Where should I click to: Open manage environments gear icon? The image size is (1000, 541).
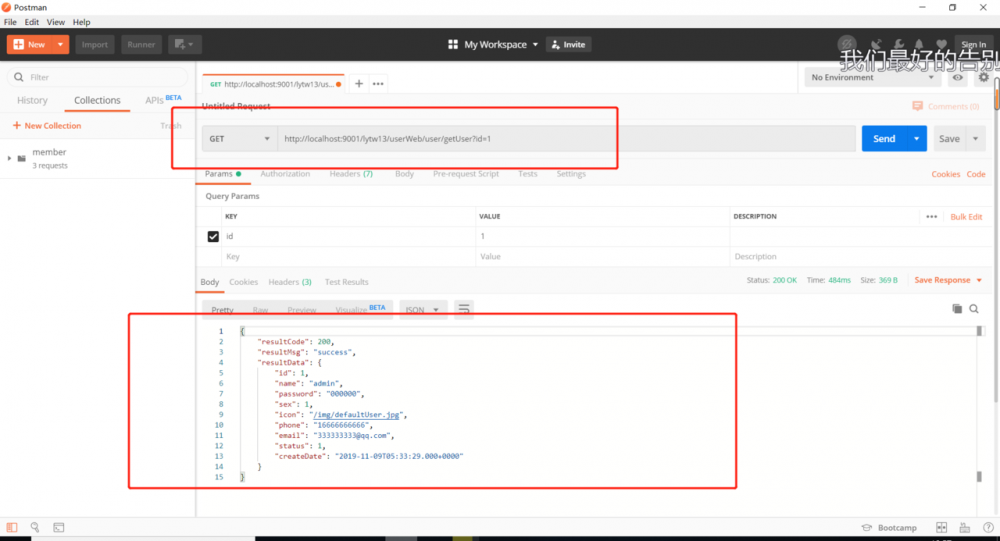tap(983, 77)
